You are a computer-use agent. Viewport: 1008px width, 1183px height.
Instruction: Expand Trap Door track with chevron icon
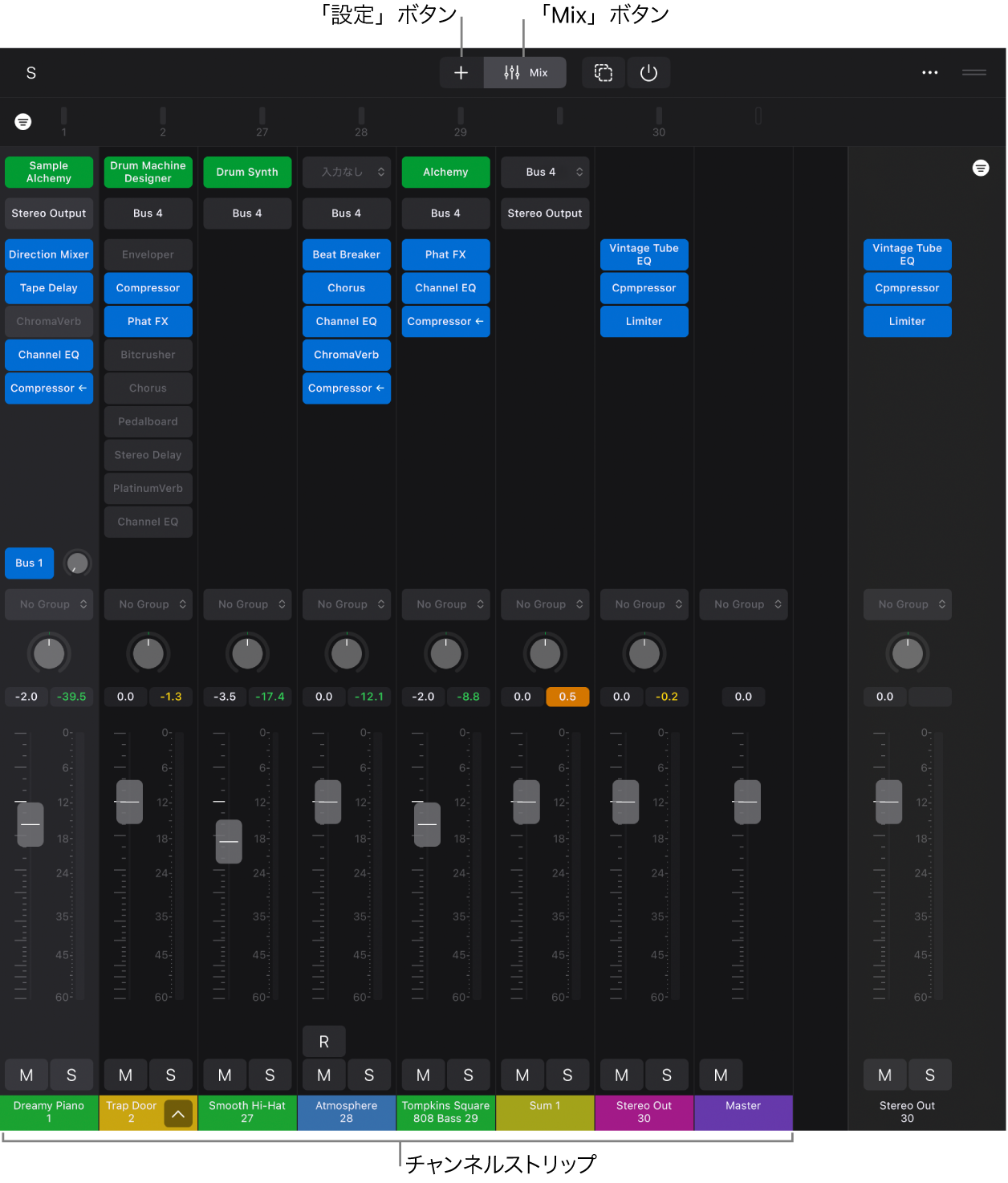click(178, 1114)
